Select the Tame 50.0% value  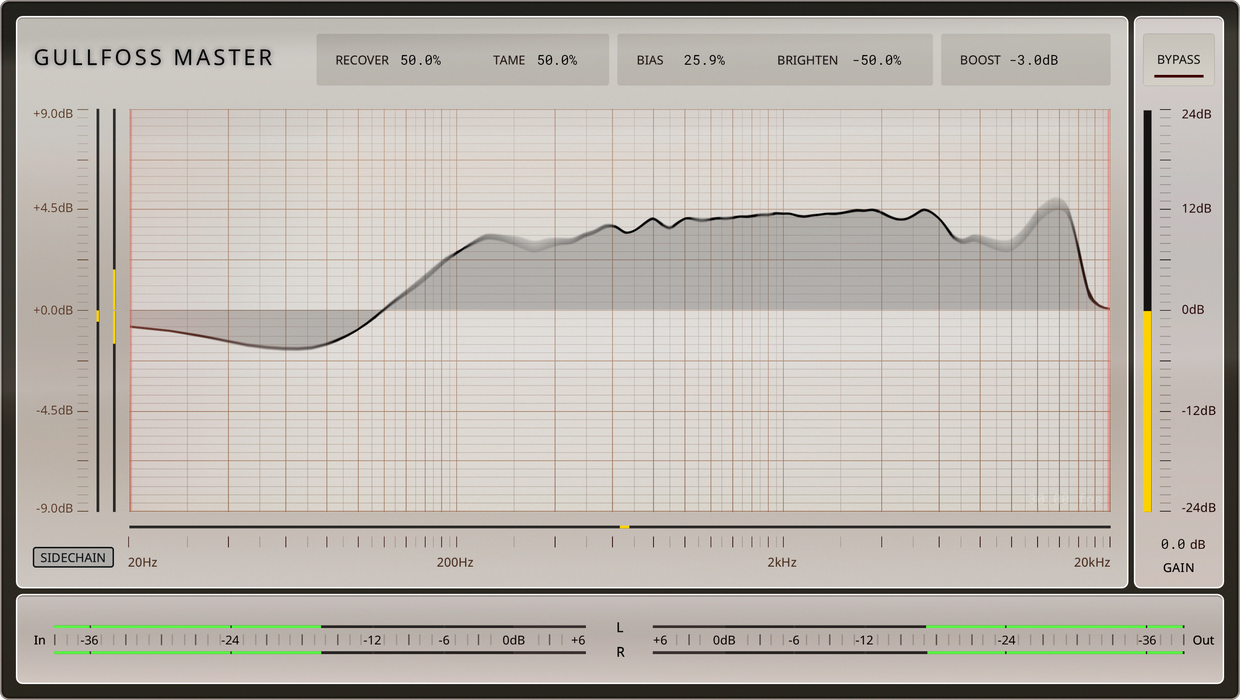(556, 60)
